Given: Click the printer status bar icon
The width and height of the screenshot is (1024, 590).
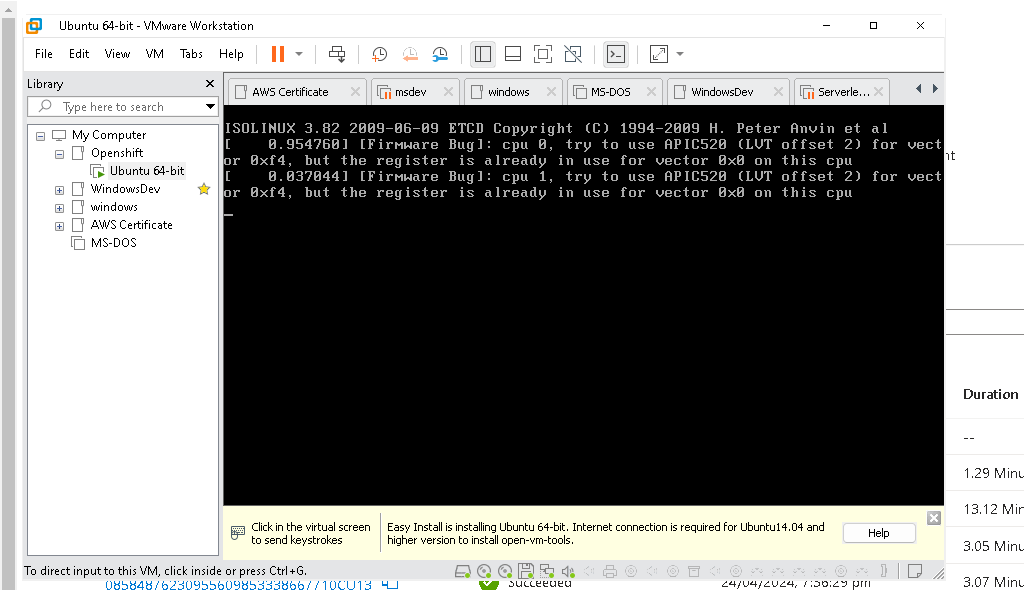Looking at the screenshot, I should [x=610, y=572].
